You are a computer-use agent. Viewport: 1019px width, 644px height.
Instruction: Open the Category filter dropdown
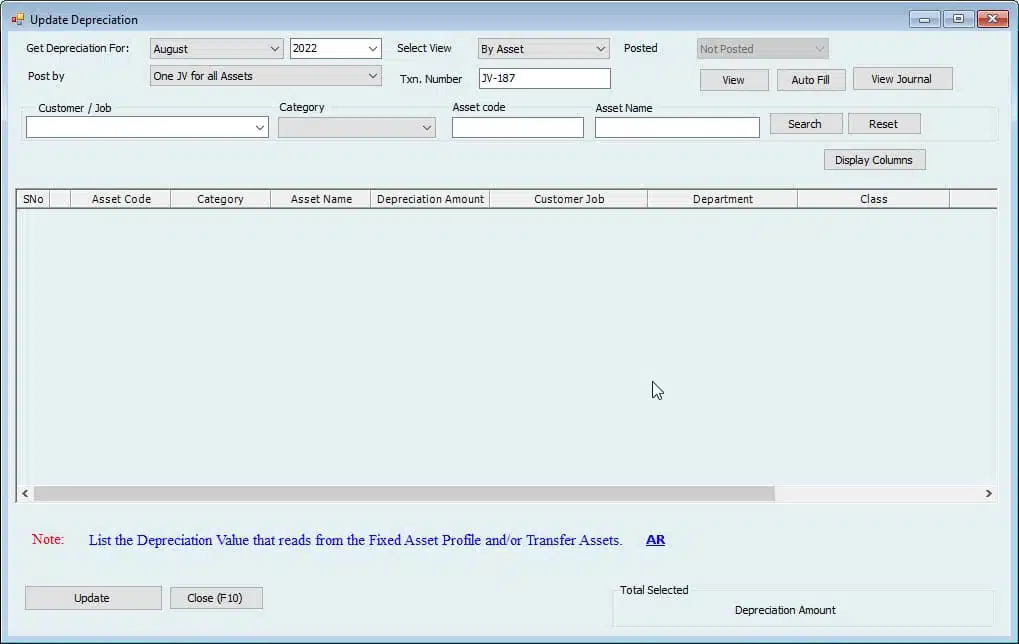pos(357,127)
